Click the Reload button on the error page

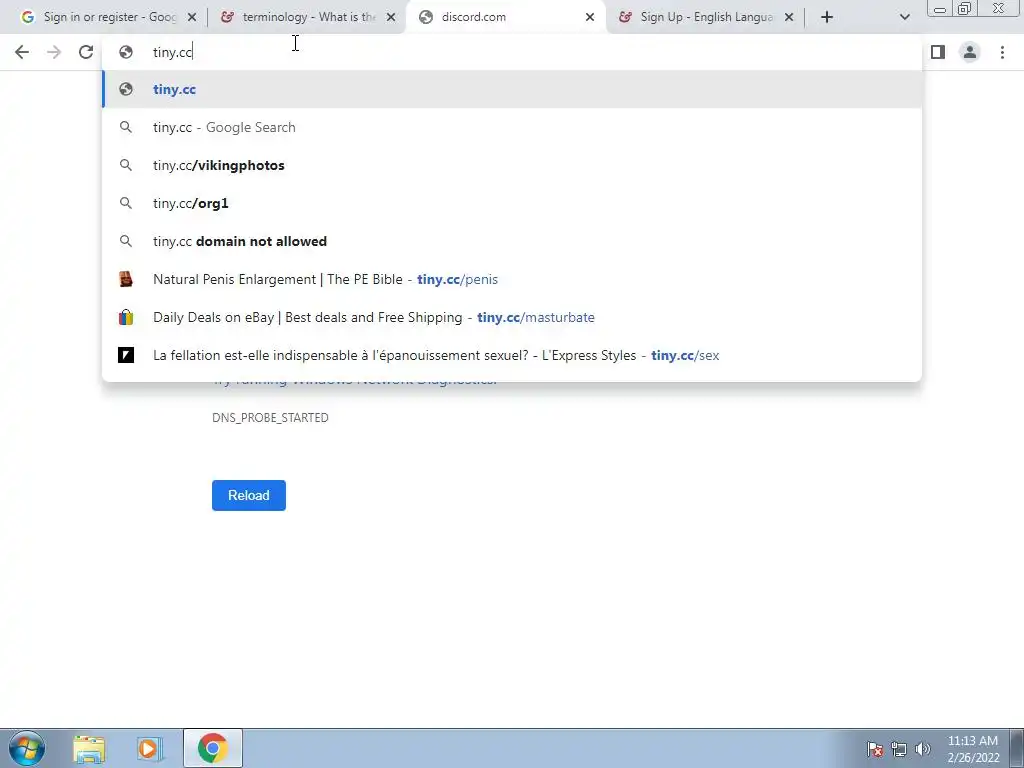249,496
